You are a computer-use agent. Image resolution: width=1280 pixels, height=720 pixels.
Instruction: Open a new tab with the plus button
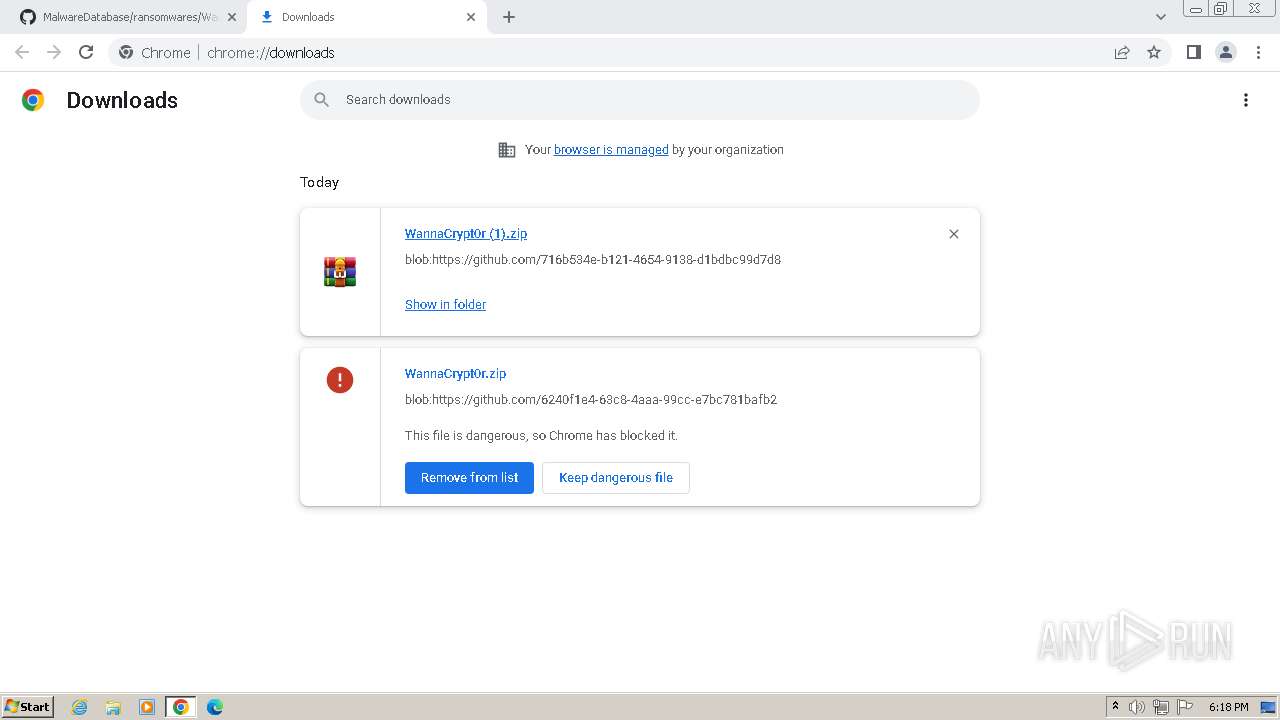tap(509, 17)
